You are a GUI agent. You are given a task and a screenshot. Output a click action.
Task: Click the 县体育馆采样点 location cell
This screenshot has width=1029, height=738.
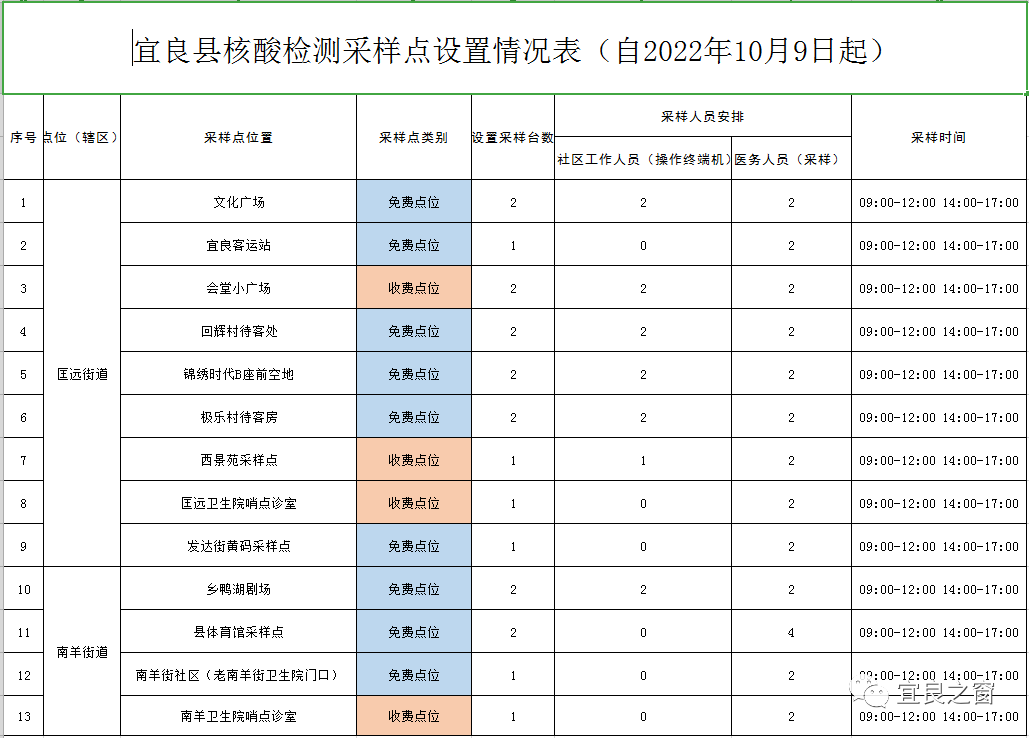240,631
